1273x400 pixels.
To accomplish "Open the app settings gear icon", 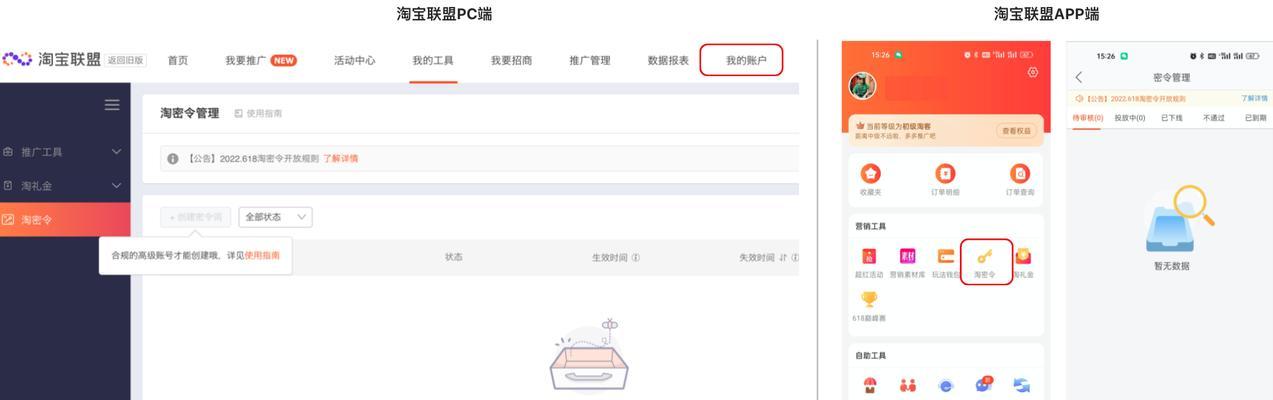I will point(1033,72).
